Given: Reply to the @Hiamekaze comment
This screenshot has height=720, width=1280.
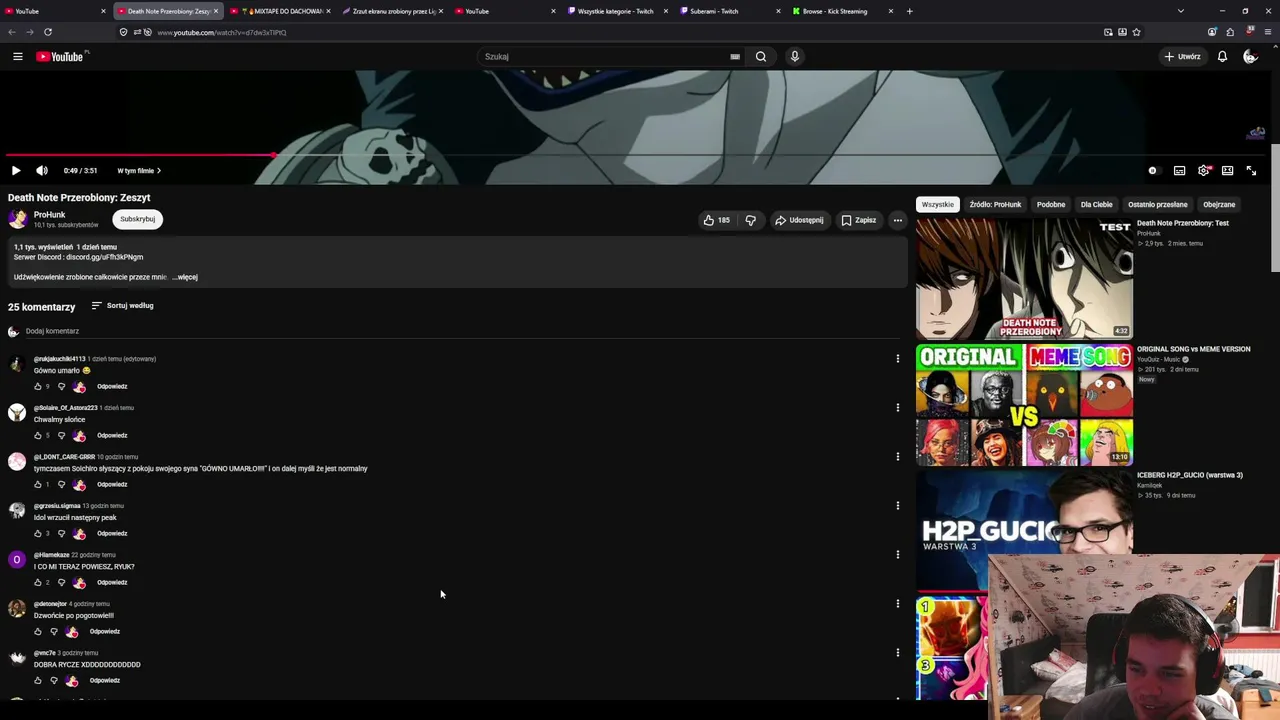Looking at the screenshot, I should pyautogui.click(x=112, y=583).
